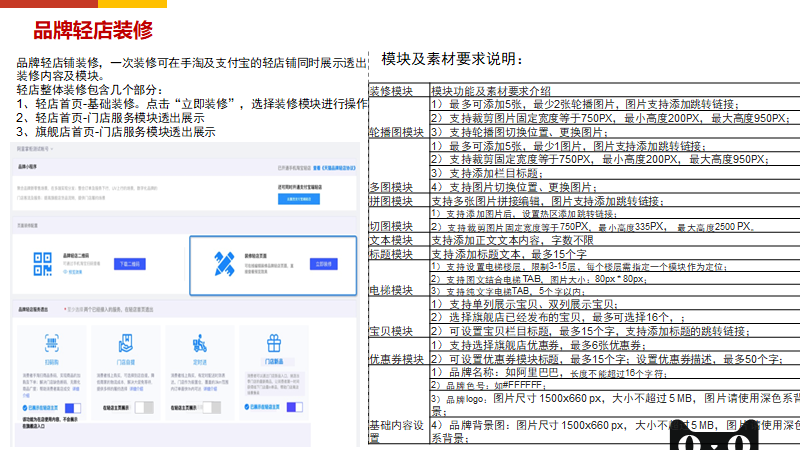800x450 pixels.
Task: Click the blue check icon under 扫码购
Action: [24, 408]
